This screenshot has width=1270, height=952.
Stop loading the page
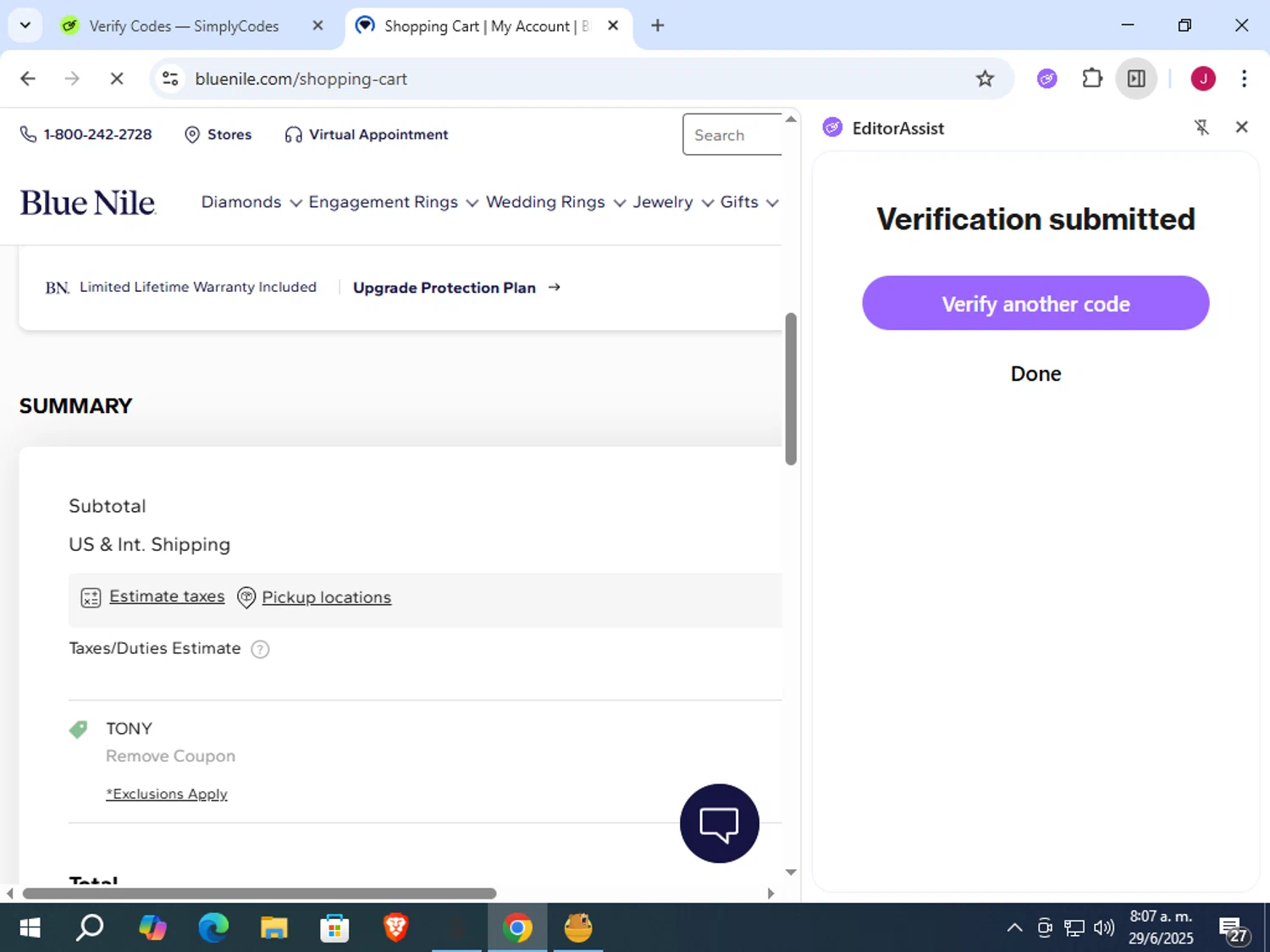coord(117,79)
